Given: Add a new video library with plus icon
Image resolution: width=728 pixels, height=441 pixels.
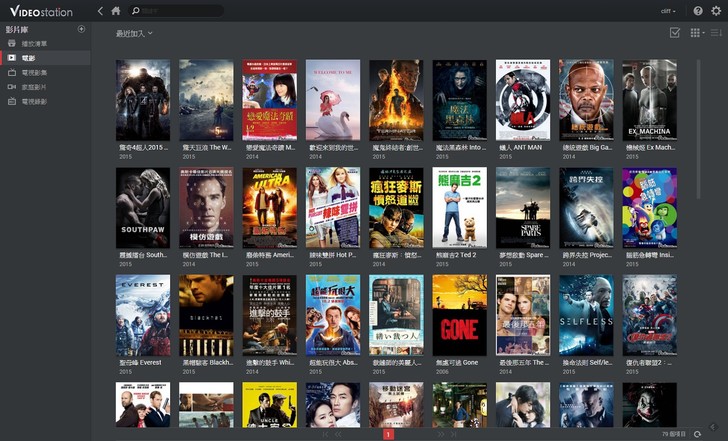Looking at the screenshot, I should [x=81, y=29].
